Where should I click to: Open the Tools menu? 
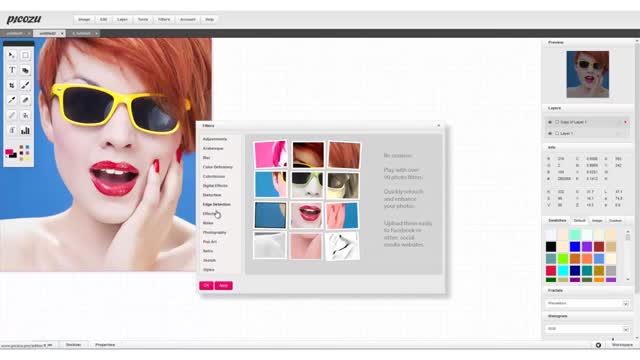pos(143,20)
